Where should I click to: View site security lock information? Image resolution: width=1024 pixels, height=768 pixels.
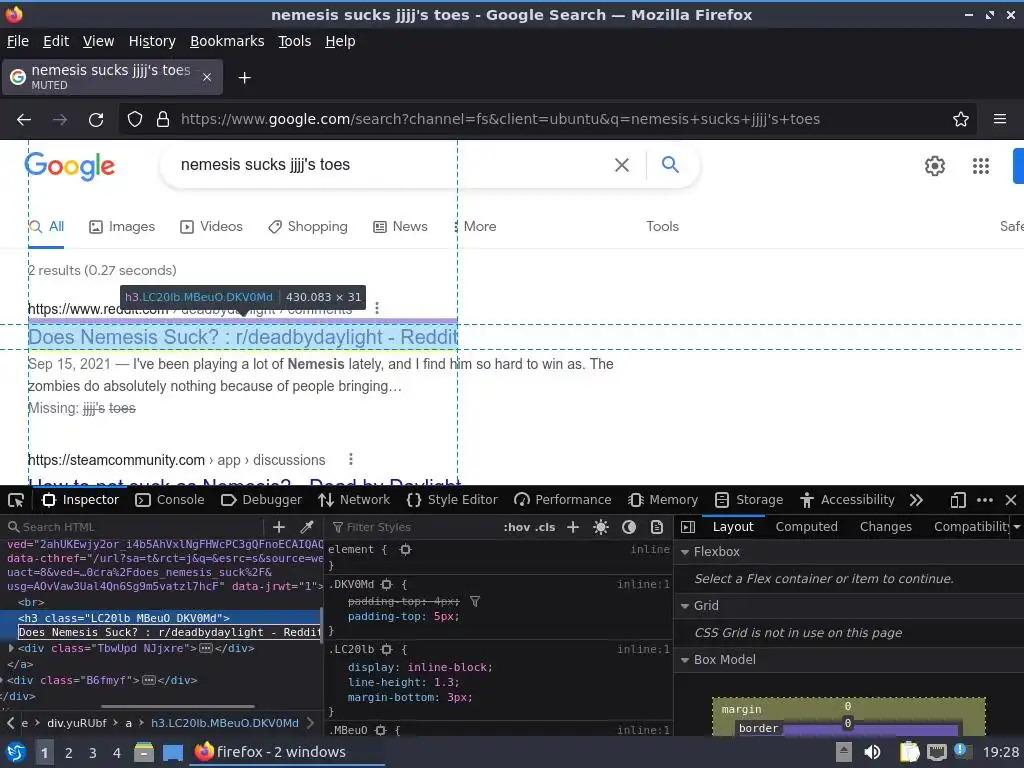tap(163, 120)
